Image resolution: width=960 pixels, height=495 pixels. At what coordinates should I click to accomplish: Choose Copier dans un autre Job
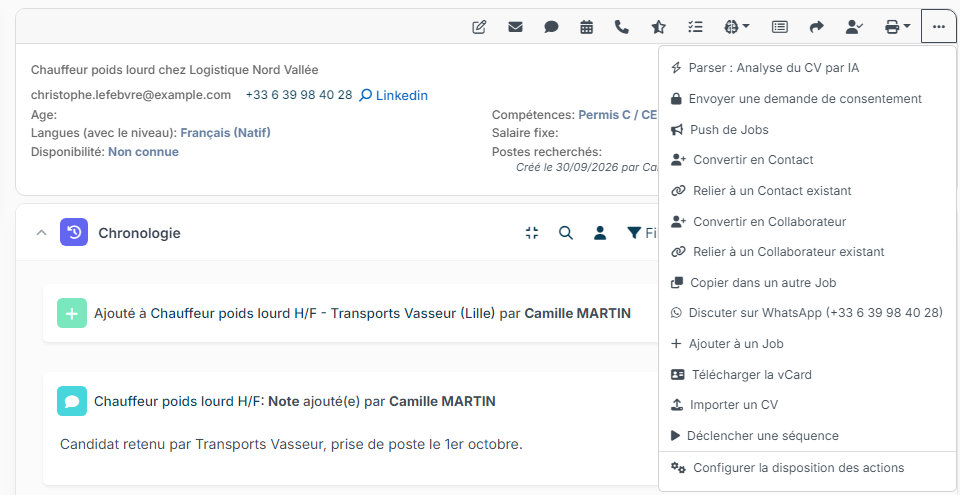808,283
